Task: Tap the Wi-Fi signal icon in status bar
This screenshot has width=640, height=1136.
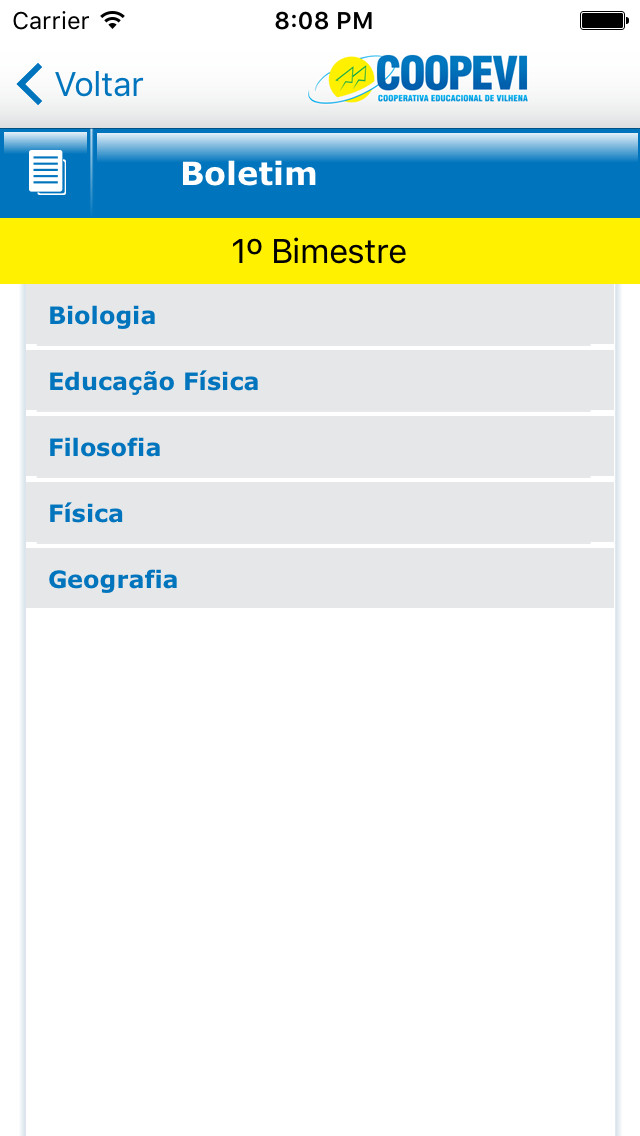Action: 113,20
